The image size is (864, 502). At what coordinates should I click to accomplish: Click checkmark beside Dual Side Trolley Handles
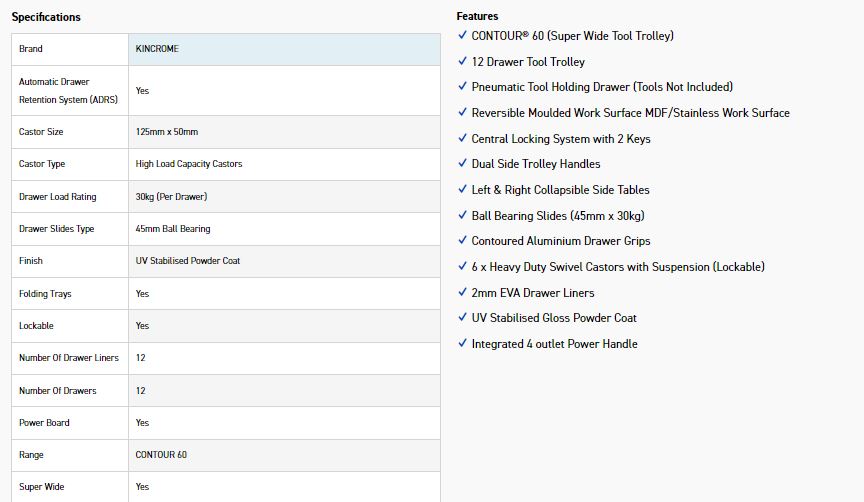(x=462, y=164)
